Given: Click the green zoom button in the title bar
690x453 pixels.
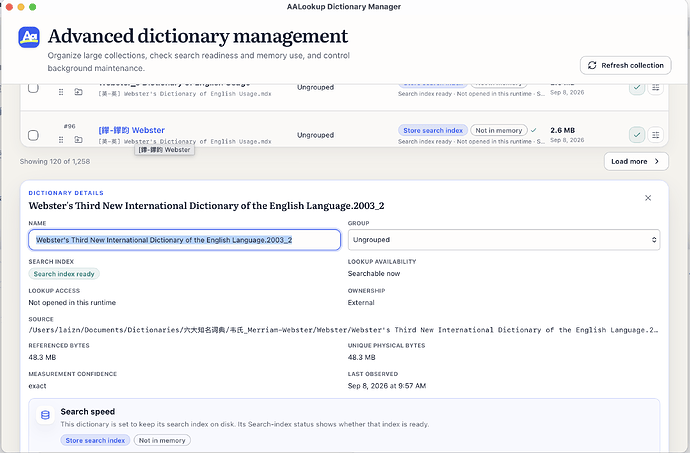Looking at the screenshot, I should pos(32,7).
